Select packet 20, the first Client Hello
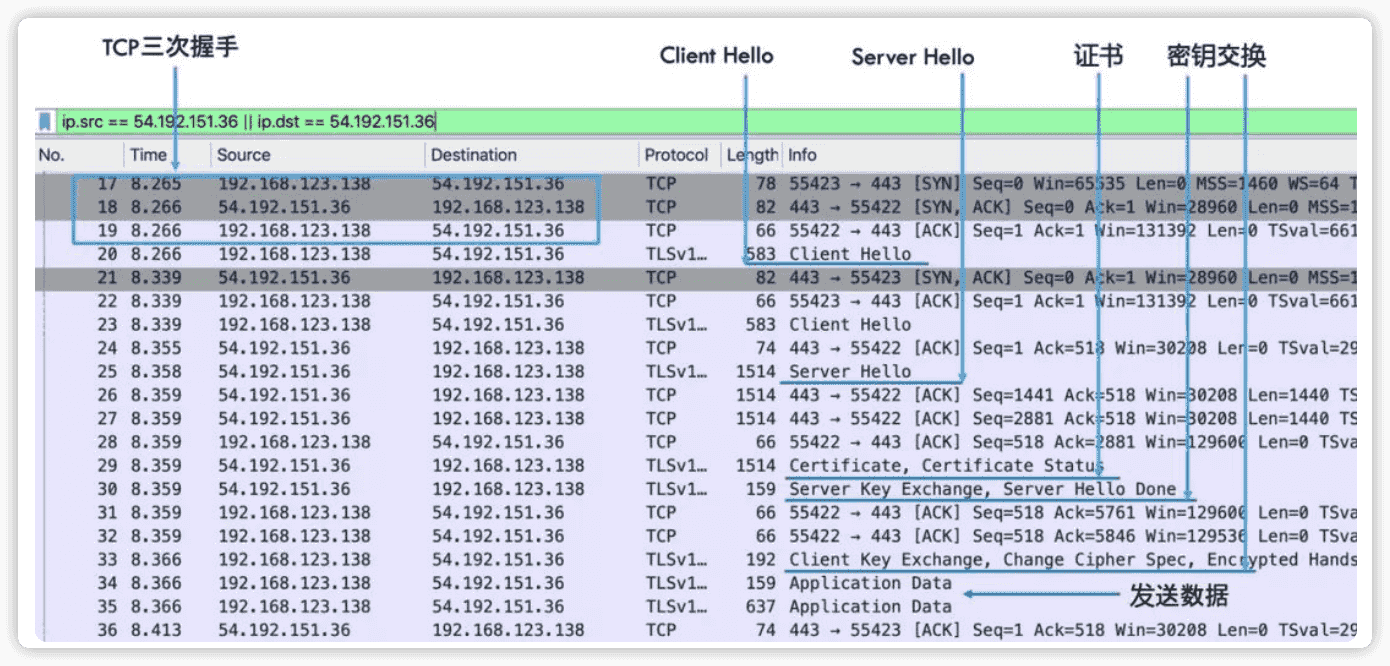 [696, 254]
